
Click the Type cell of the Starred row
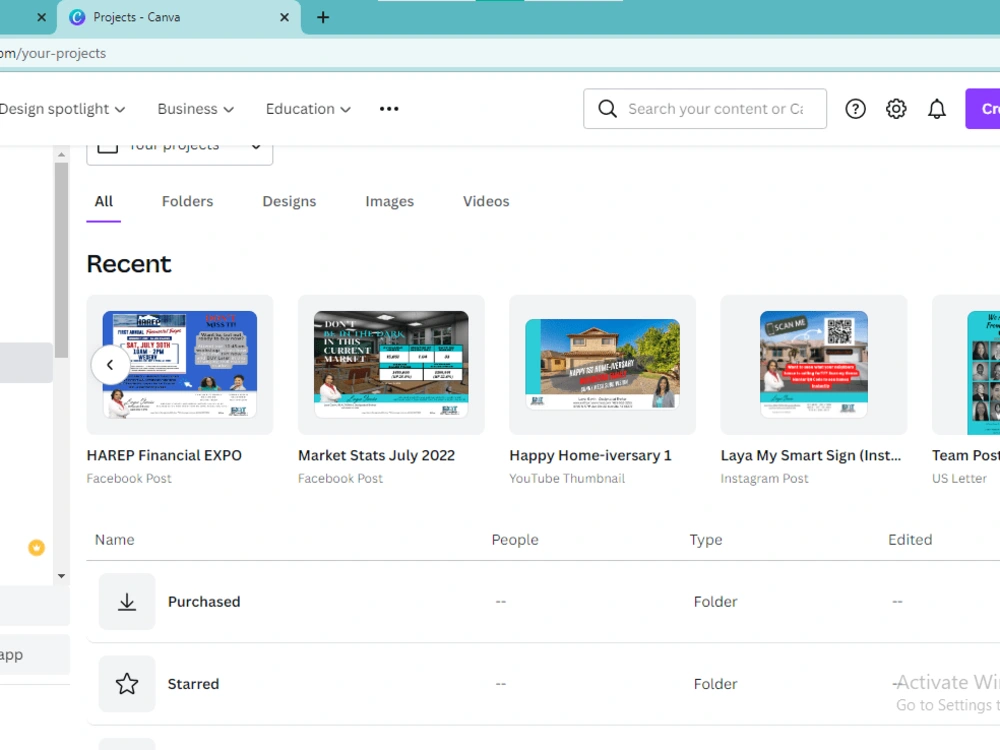[x=715, y=684]
